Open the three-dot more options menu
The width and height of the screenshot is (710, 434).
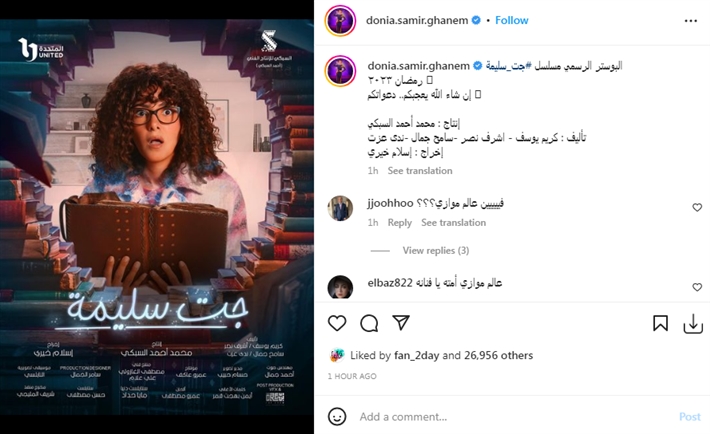pyautogui.click(x=691, y=21)
